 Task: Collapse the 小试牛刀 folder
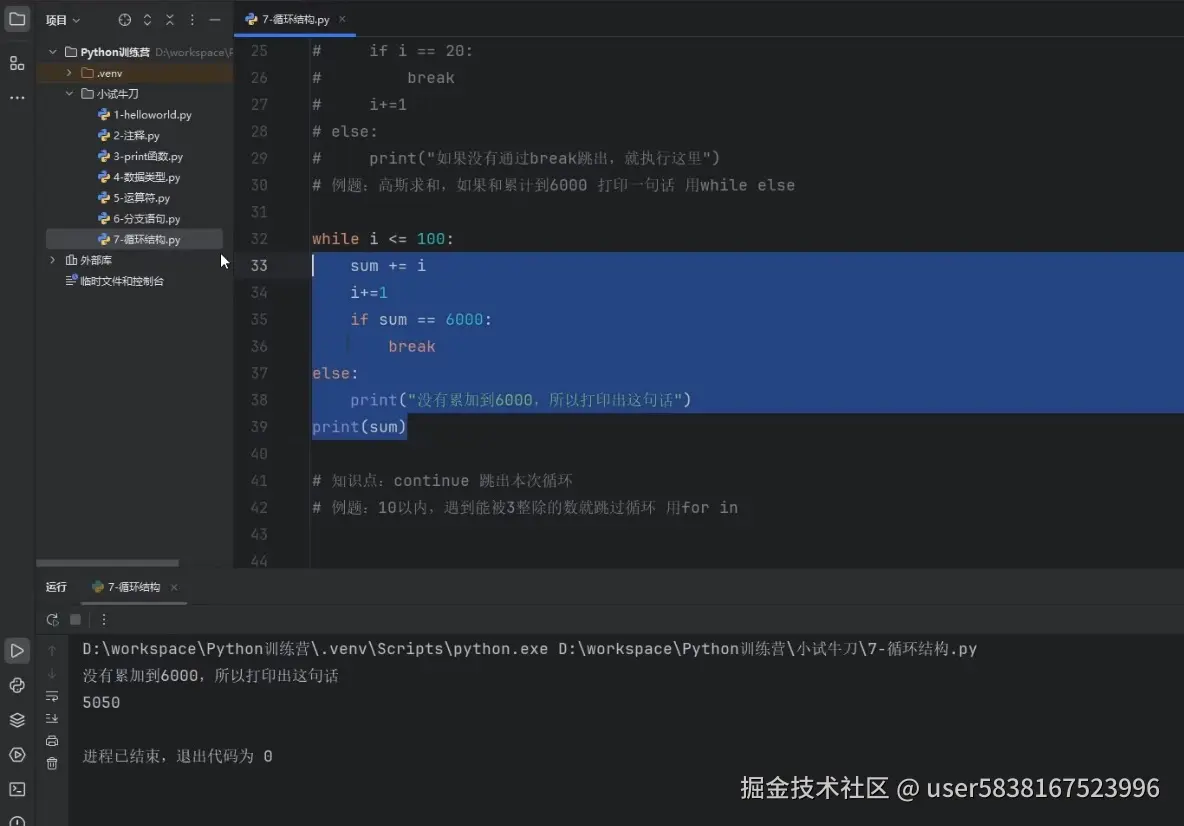click(x=69, y=93)
